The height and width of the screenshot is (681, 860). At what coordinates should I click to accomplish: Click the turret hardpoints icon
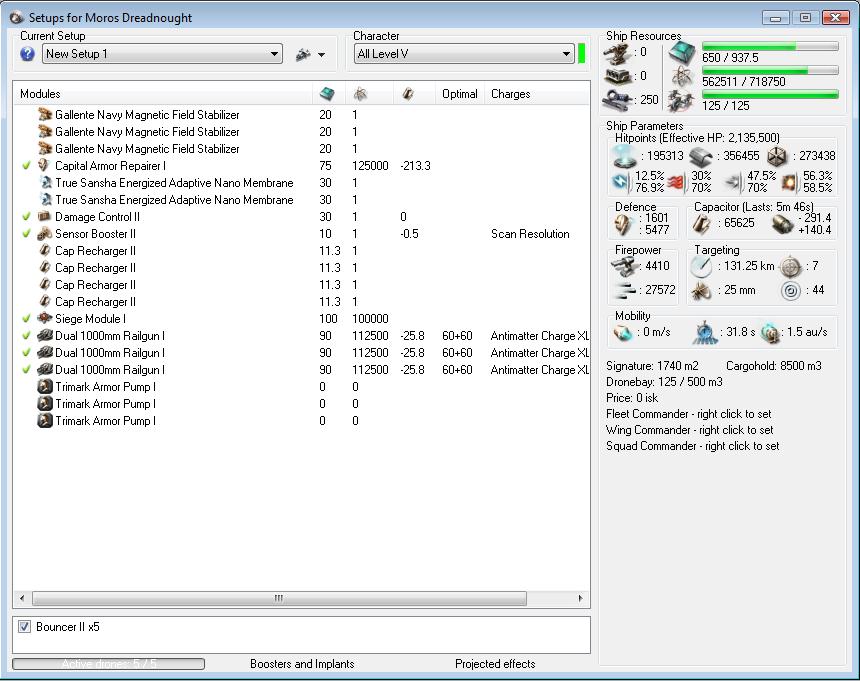coord(617,53)
